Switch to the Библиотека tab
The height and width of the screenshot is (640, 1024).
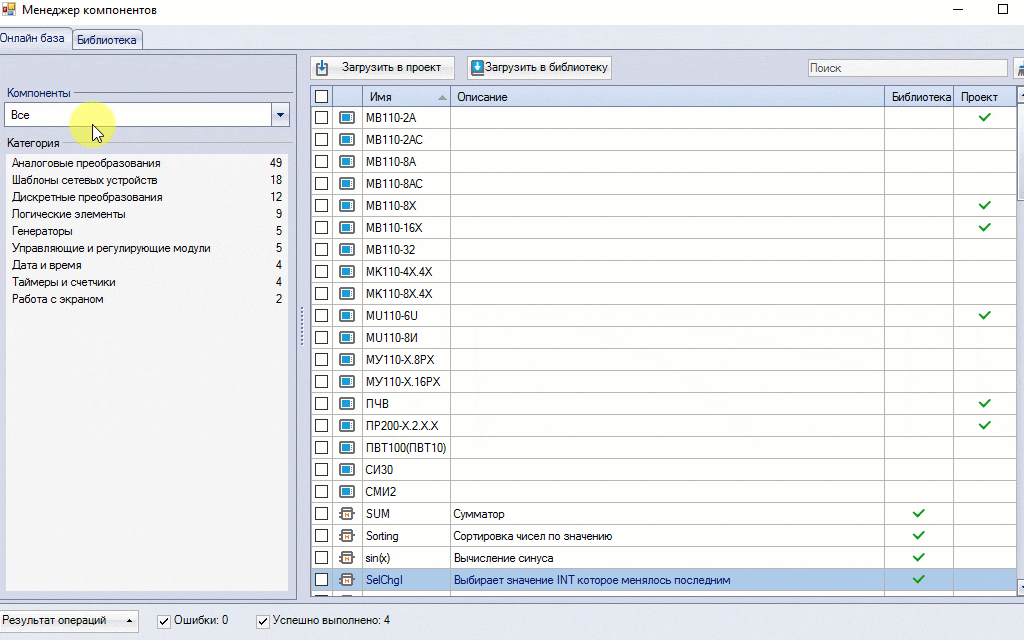pyautogui.click(x=107, y=40)
